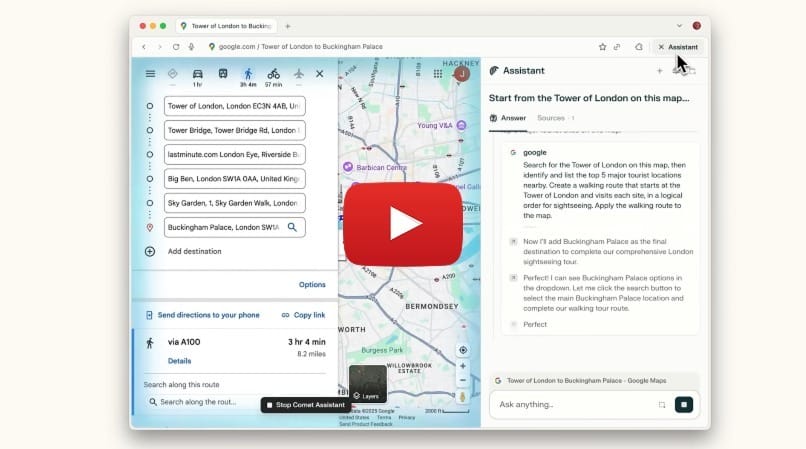
Task: Click Add destination plus icon
Action: pyautogui.click(x=150, y=252)
